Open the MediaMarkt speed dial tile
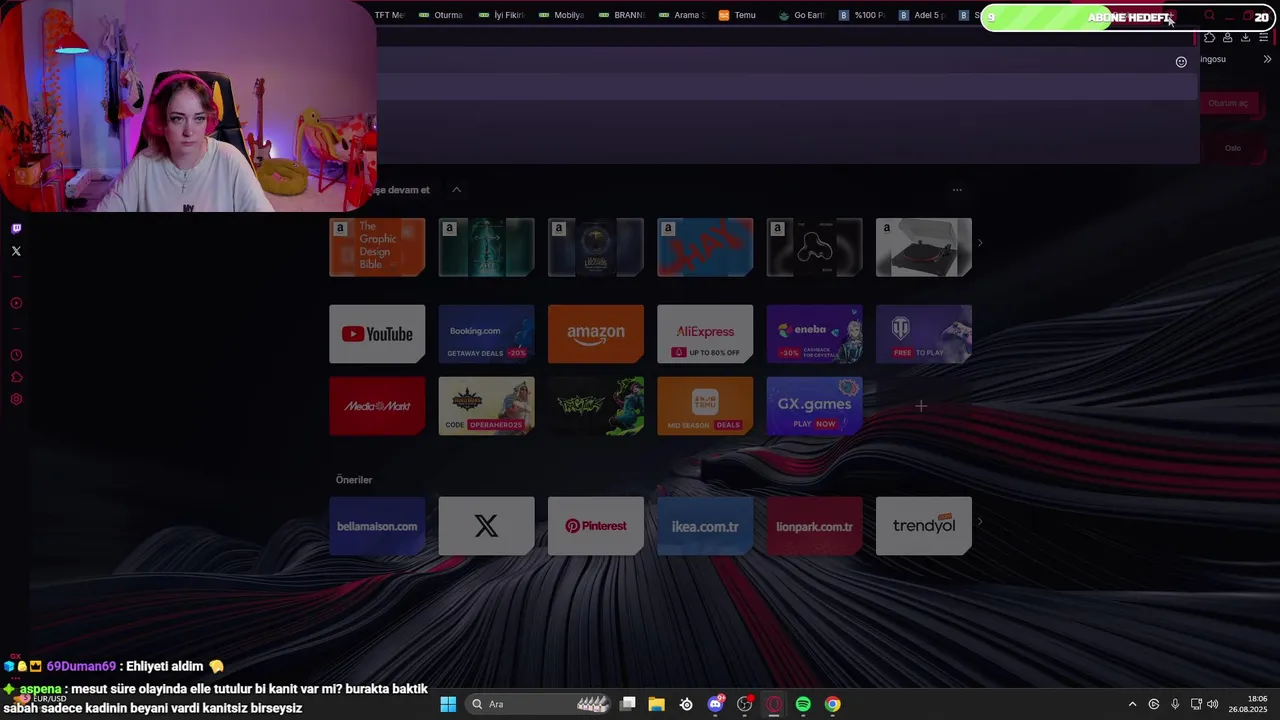The image size is (1280, 720). coord(377,406)
